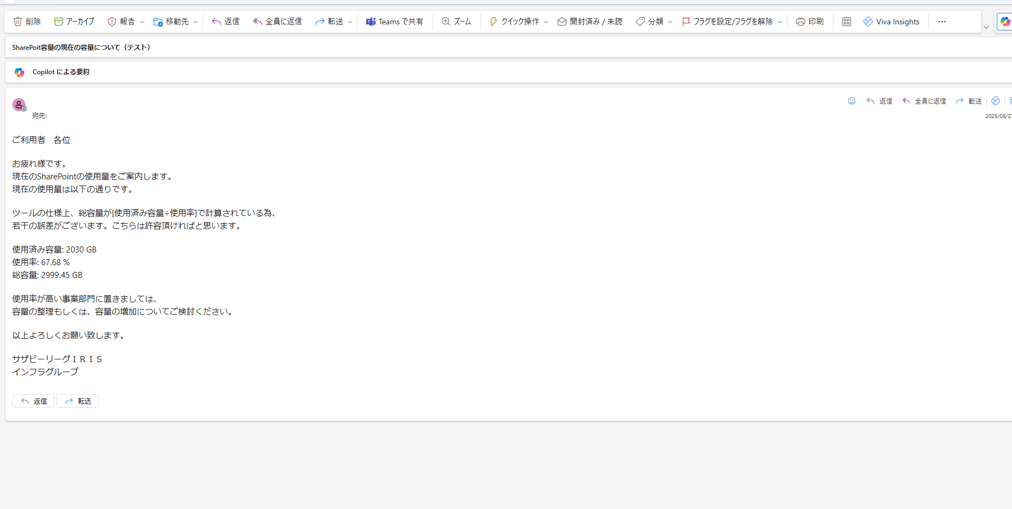The image size is (1012, 509).
Task: Open the more options ellipsis menu
Action: click(942, 21)
